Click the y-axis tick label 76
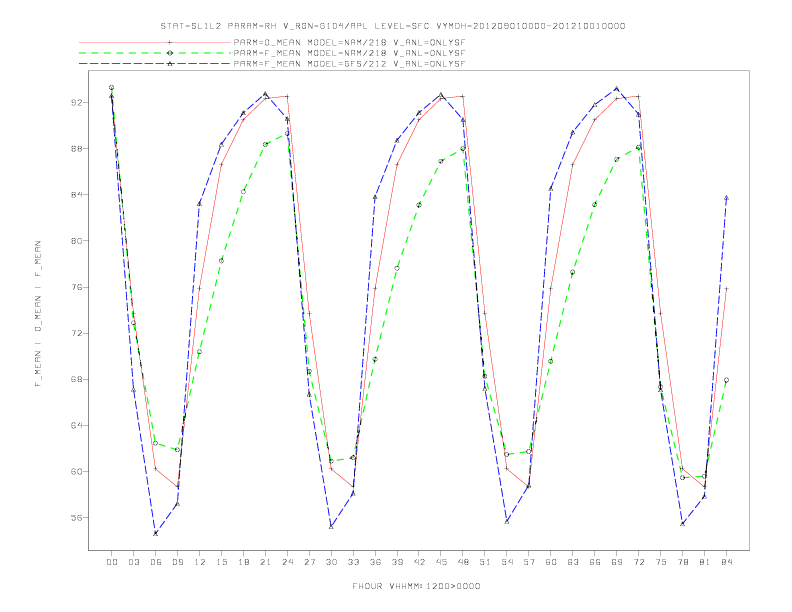 coord(77,287)
